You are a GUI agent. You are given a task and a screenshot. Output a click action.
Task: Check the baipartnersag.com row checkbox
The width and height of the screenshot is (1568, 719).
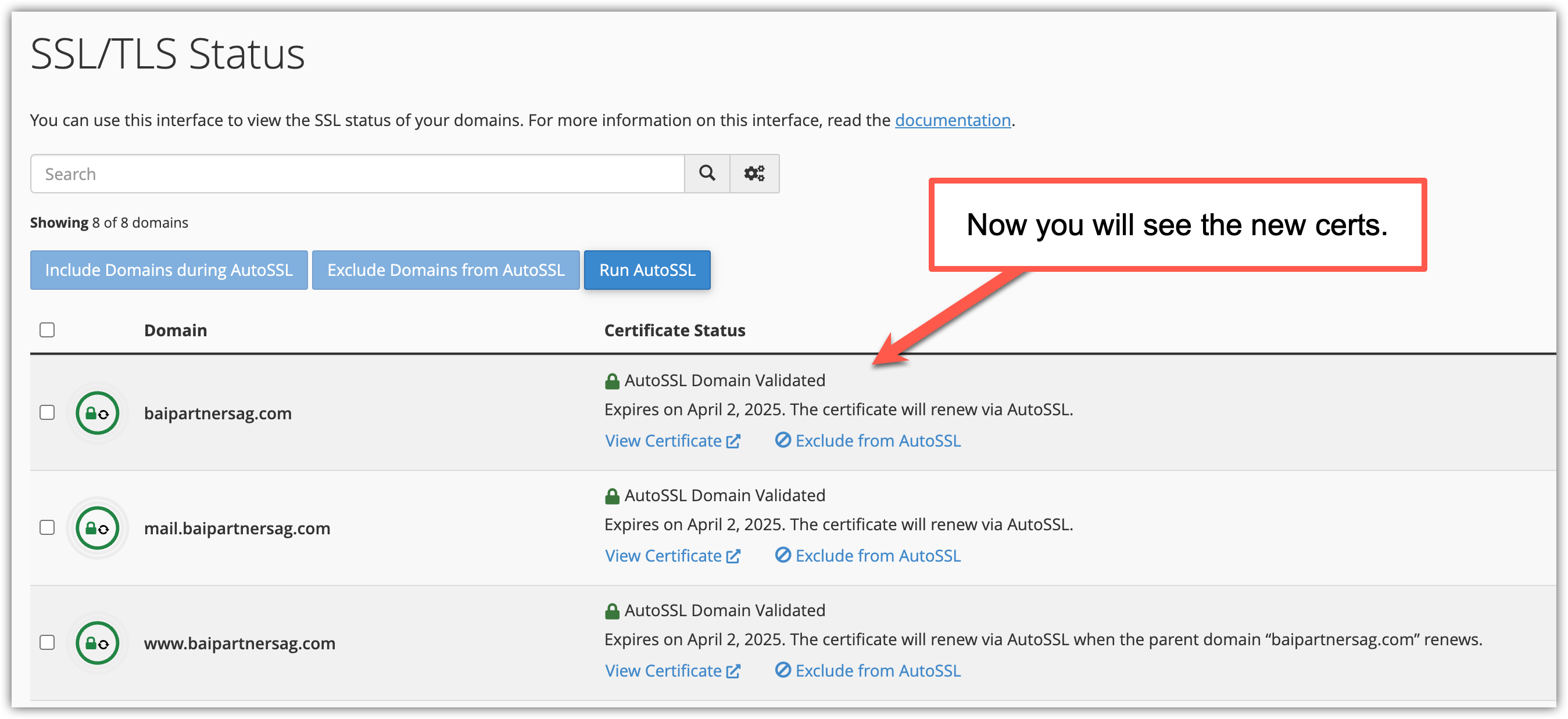pos(47,412)
